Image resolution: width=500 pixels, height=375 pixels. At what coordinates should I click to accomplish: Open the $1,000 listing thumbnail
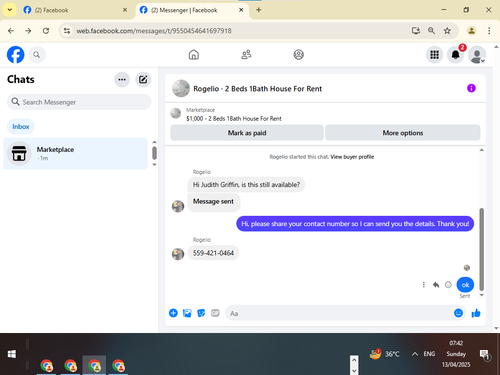point(176,113)
